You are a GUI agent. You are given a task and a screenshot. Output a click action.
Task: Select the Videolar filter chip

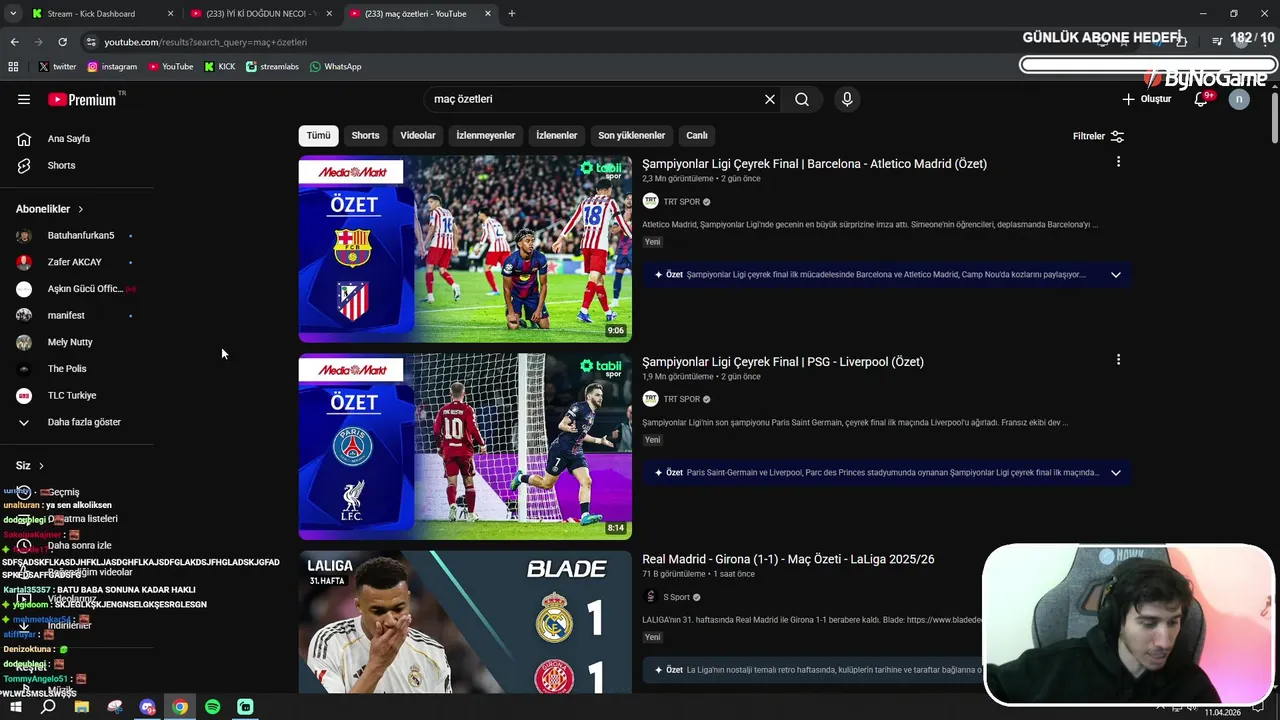[418, 135]
